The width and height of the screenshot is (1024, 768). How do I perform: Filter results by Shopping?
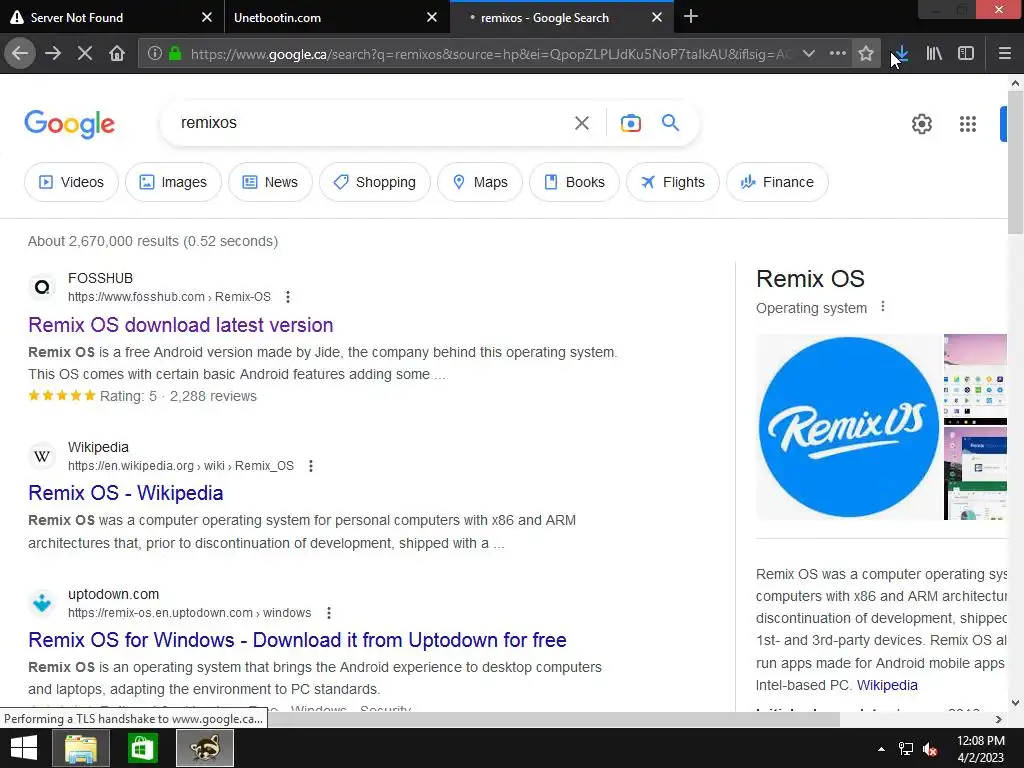375,182
